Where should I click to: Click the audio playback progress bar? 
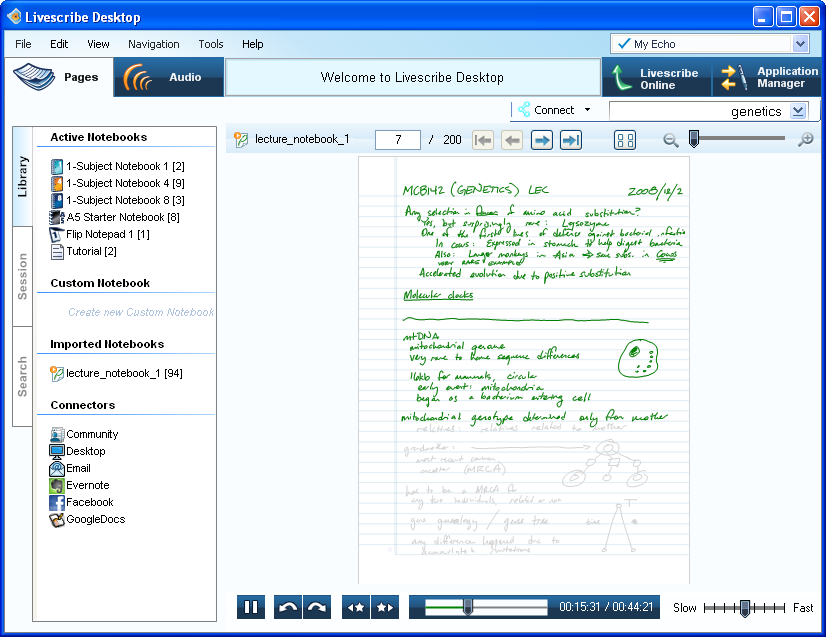pyautogui.click(x=486, y=607)
